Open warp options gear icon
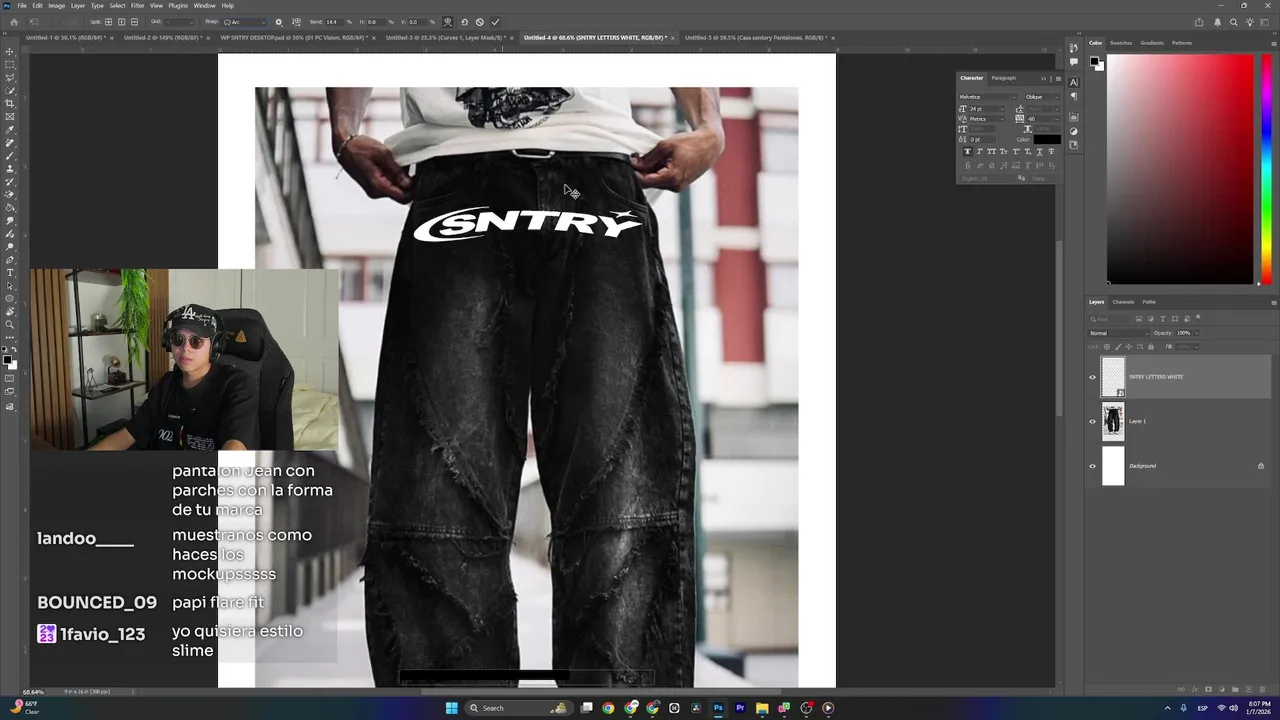 pos(279,22)
